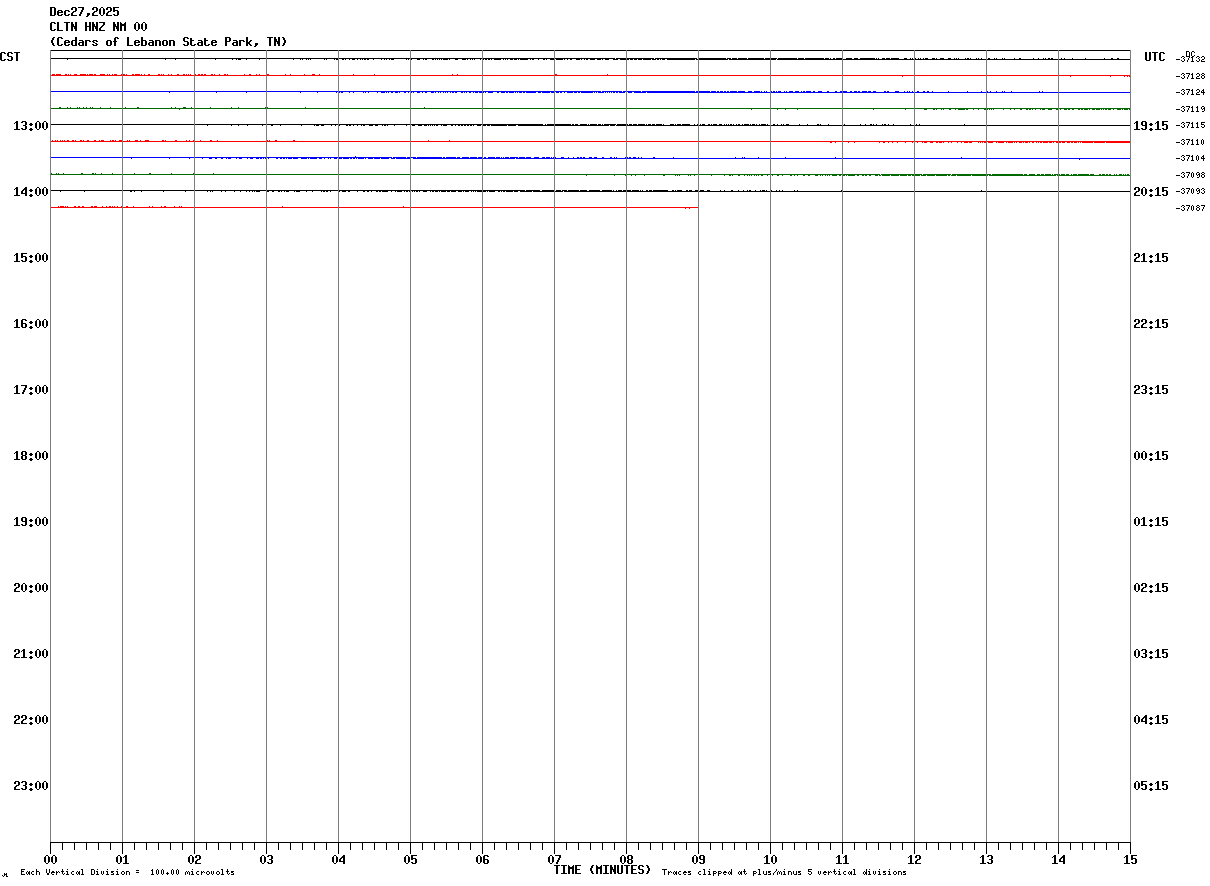This screenshot has height=886, width=1210.
Task: Click the 23:15 UTC time label
Action: pos(1150,390)
